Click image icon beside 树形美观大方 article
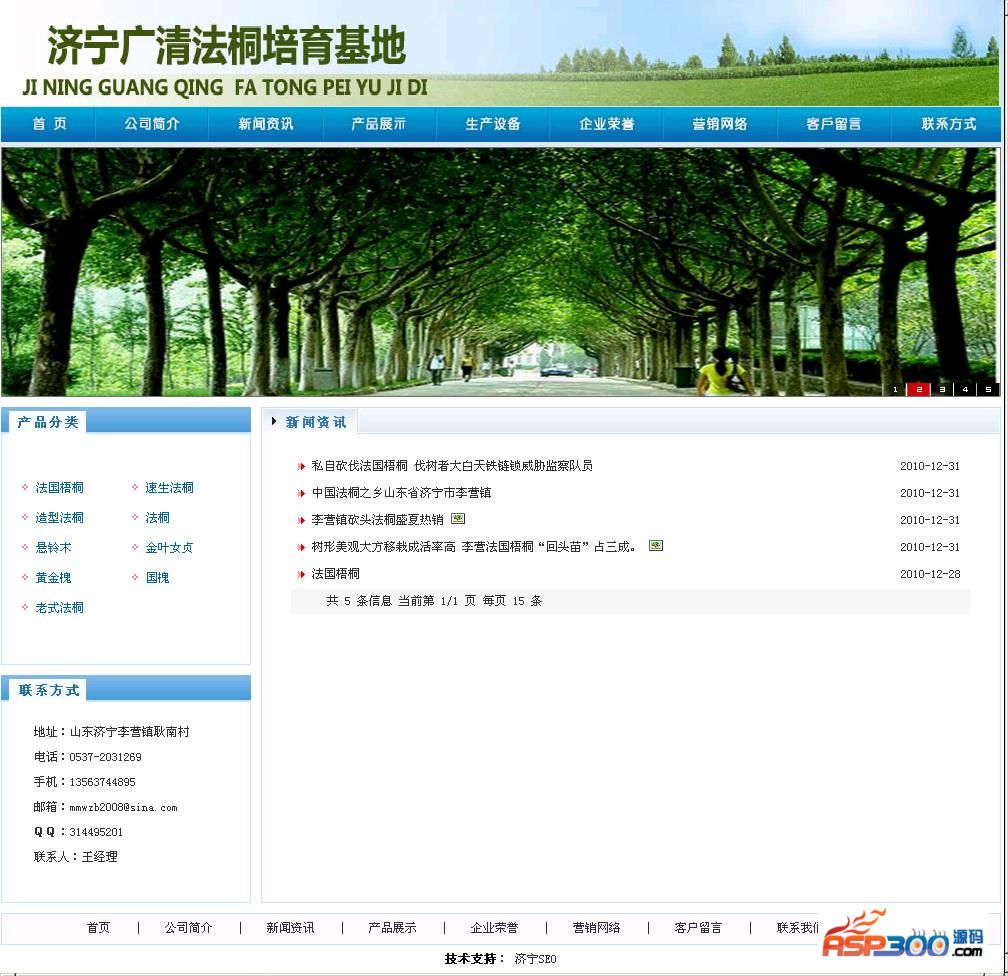1008x976 pixels. click(x=656, y=545)
